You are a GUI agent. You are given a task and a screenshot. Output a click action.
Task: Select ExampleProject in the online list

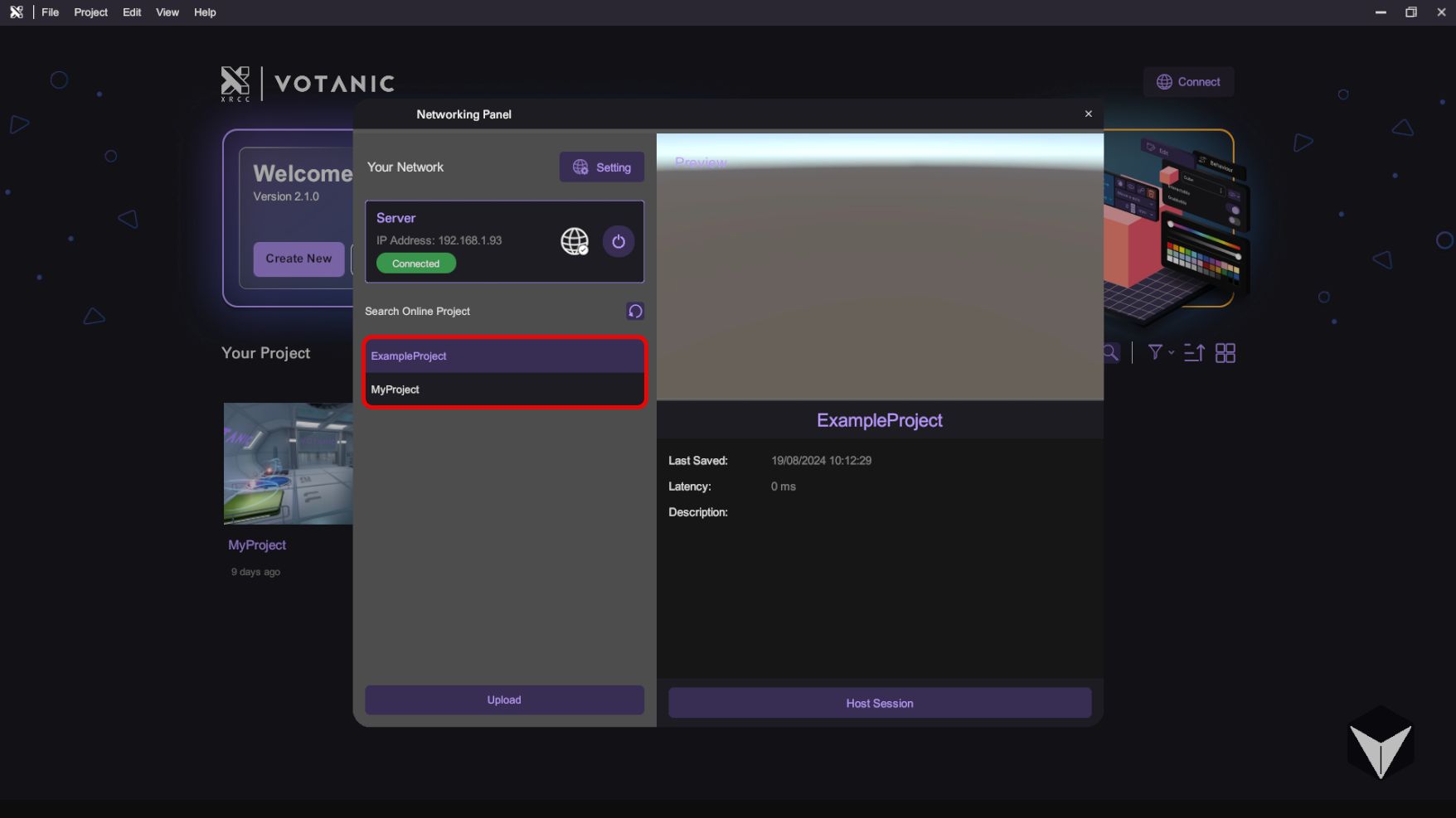point(504,356)
